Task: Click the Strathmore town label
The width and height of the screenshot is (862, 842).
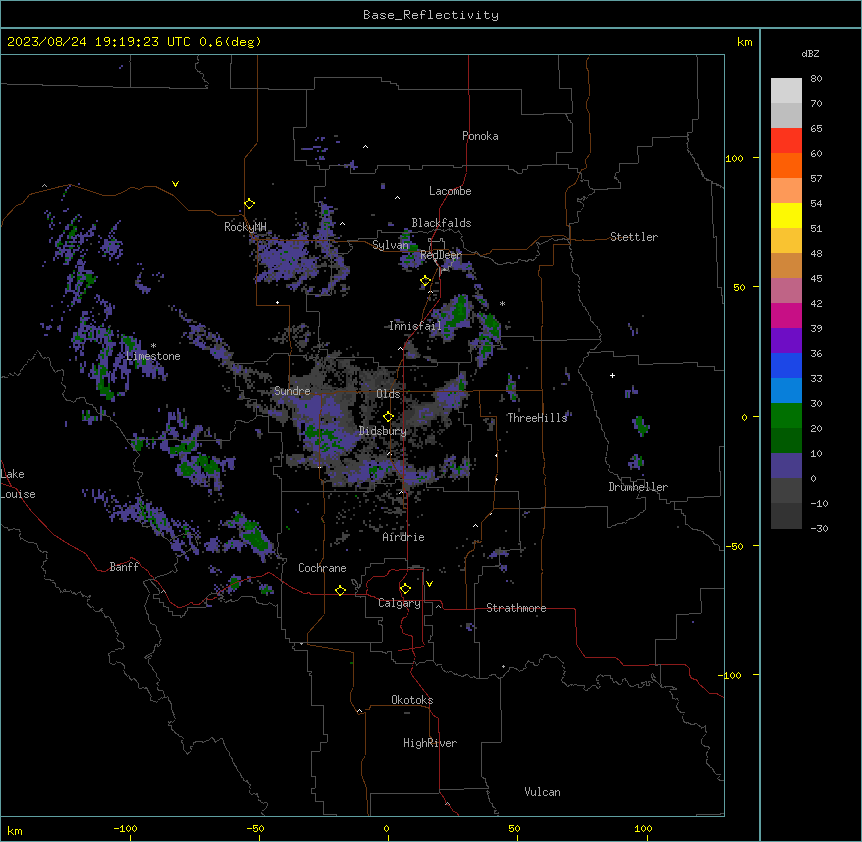Action: tap(516, 608)
